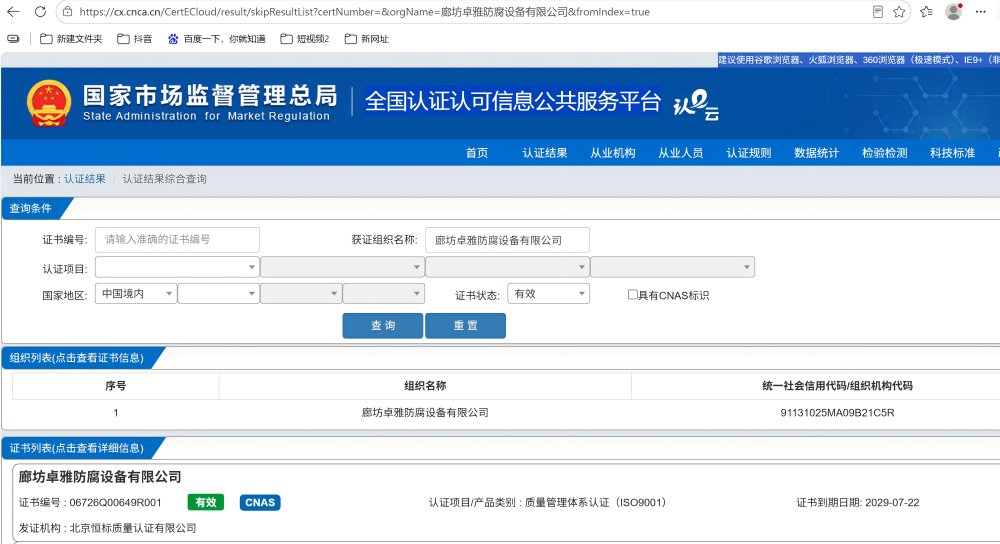Open the 短视频2 bookmark folder
This screenshot has width=1000, height=544.
[x=305, y=39]
